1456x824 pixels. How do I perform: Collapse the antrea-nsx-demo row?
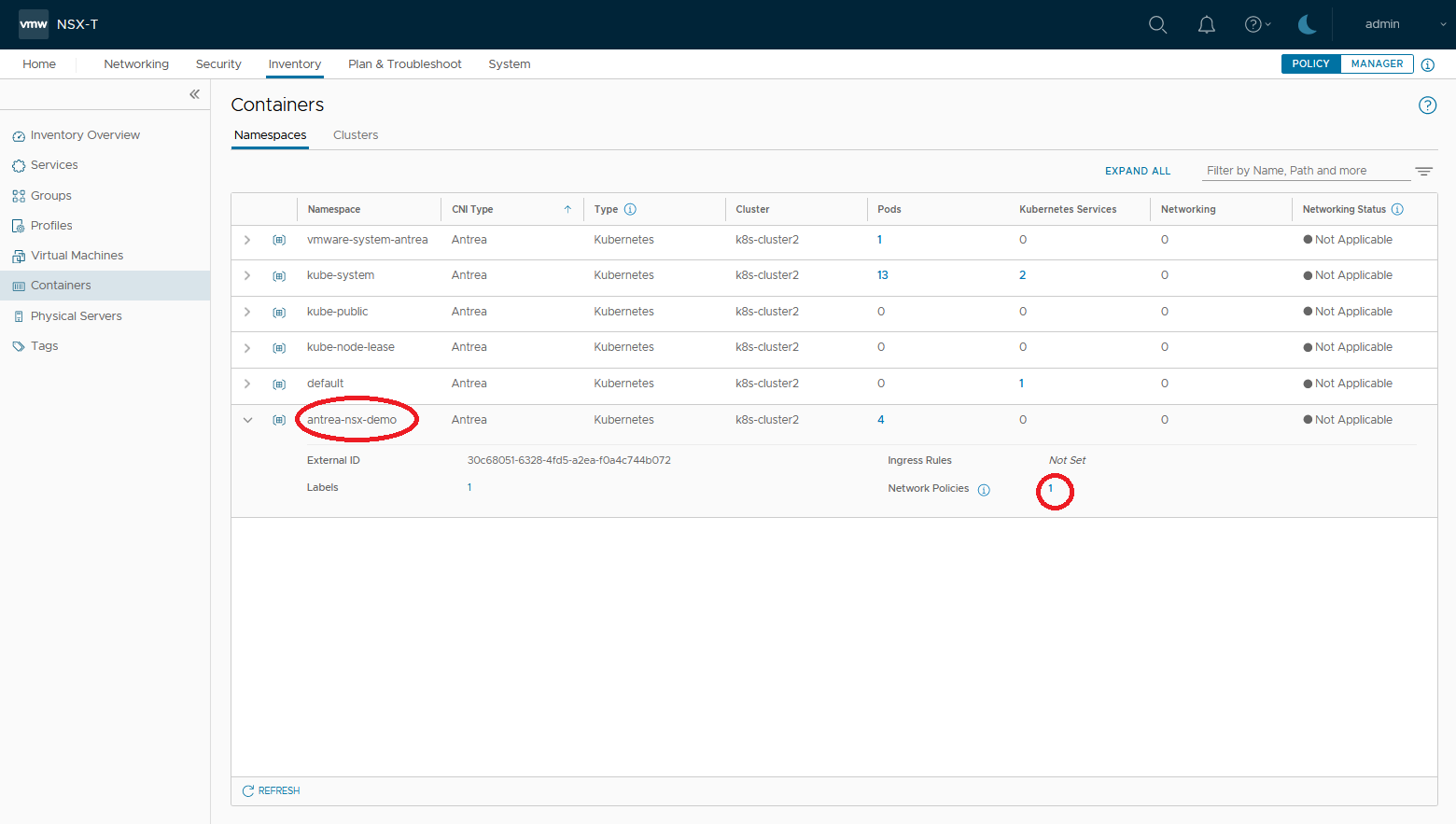point(247,420)
